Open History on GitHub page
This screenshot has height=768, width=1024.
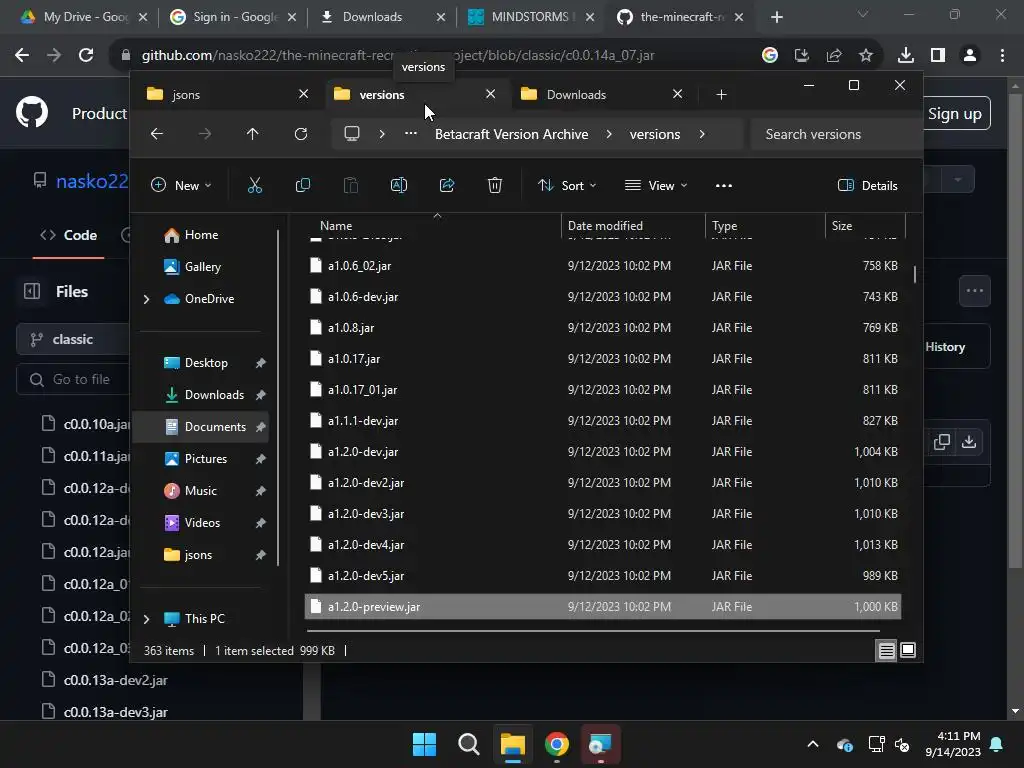[945, 347]
